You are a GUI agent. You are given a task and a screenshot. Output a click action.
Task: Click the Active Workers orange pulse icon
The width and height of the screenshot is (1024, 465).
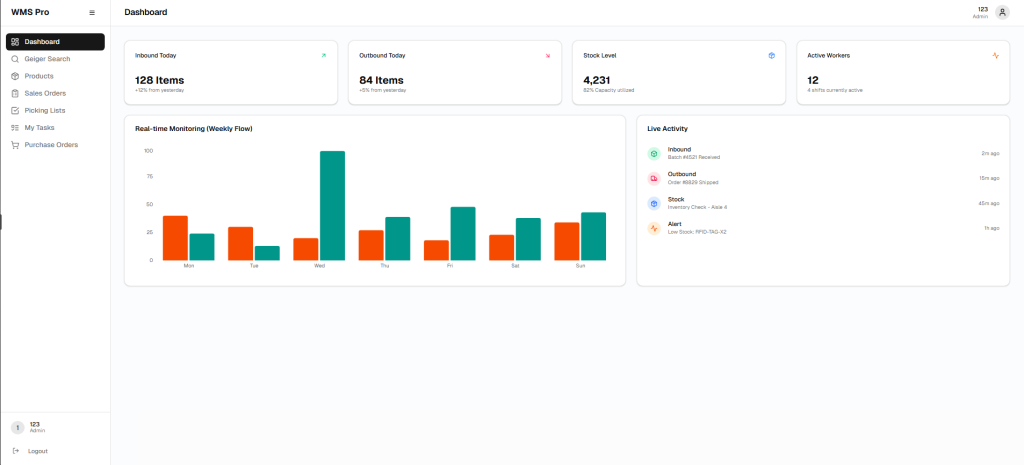[995, 56]
